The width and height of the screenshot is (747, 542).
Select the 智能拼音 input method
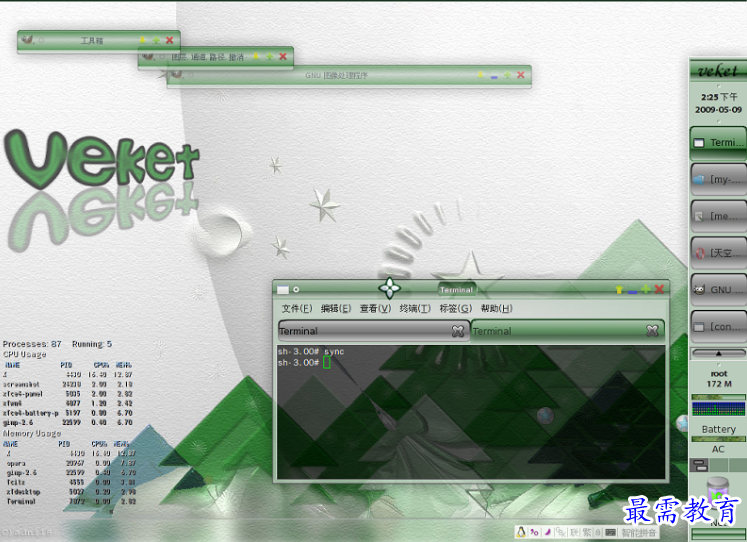point(638,532)
